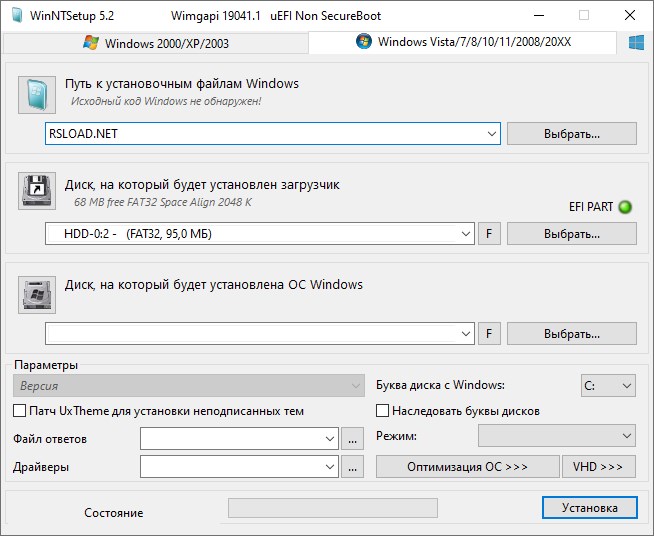The image size is (654, 536).
Task: Click the green EFI PART status indicator
Action: click(x=625, y=207)
